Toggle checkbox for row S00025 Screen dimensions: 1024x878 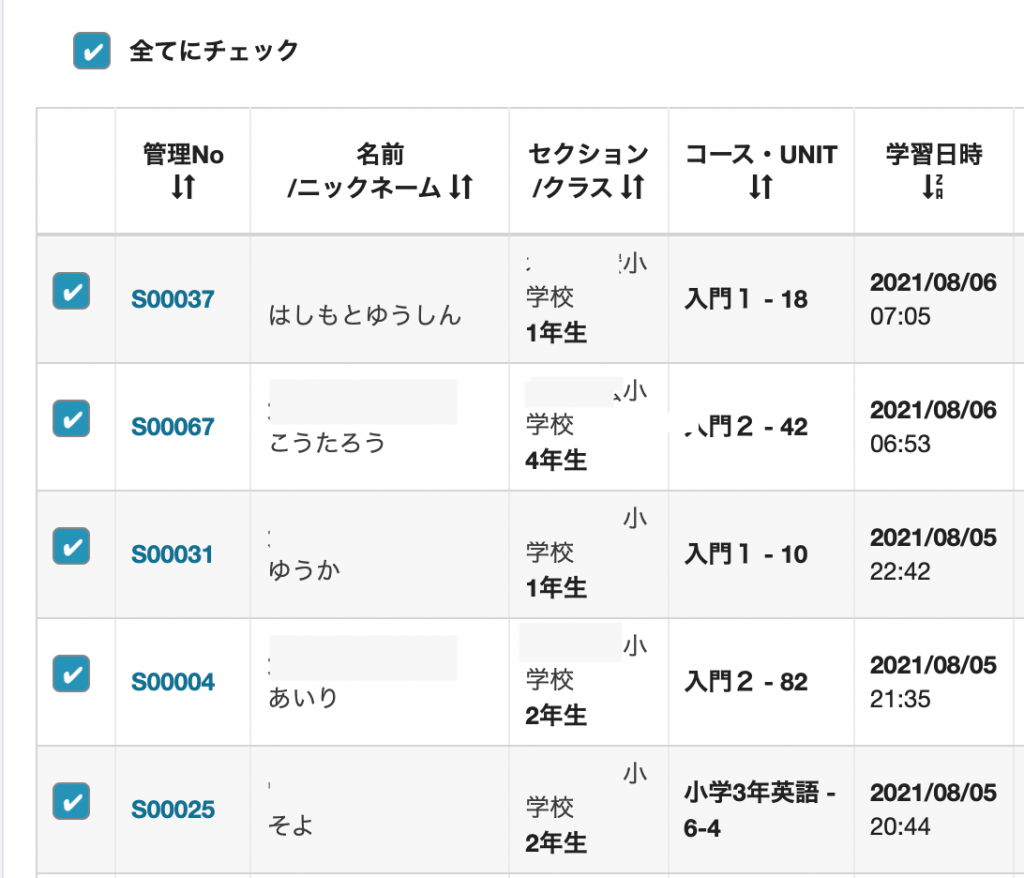point(71,801)
